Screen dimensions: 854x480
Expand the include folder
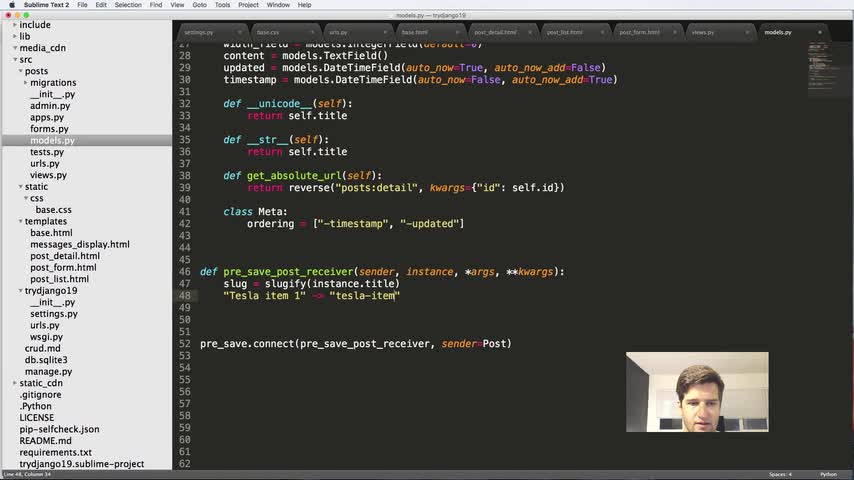click(x=15, y=25)
